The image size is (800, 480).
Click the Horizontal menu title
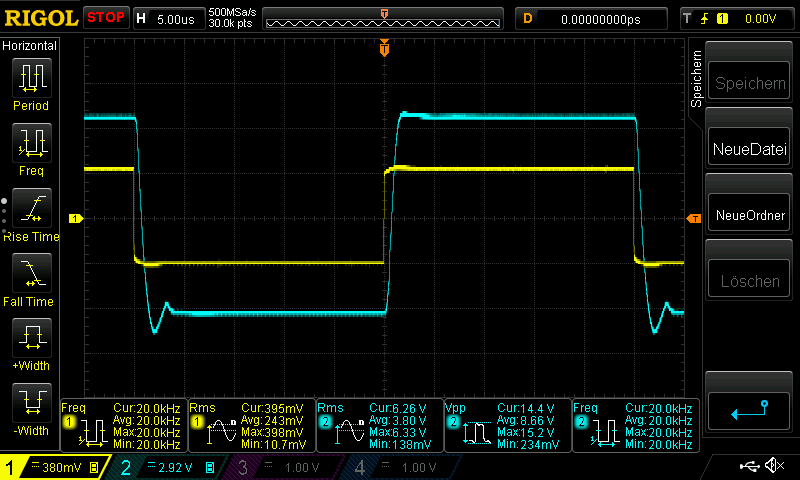tap(29, 46)
